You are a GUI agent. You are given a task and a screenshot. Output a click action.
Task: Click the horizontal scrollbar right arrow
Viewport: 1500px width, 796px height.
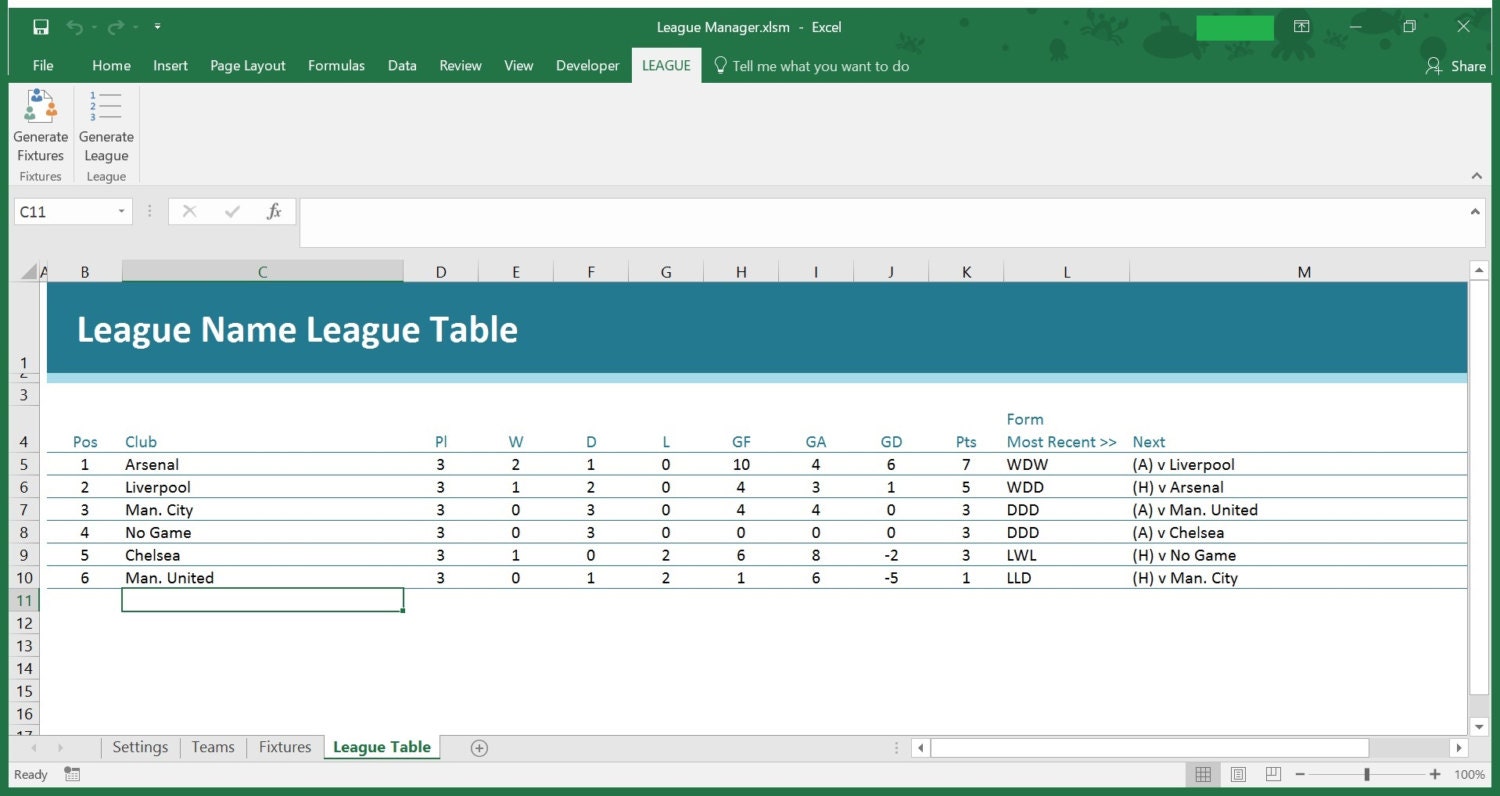(1460, 746)
